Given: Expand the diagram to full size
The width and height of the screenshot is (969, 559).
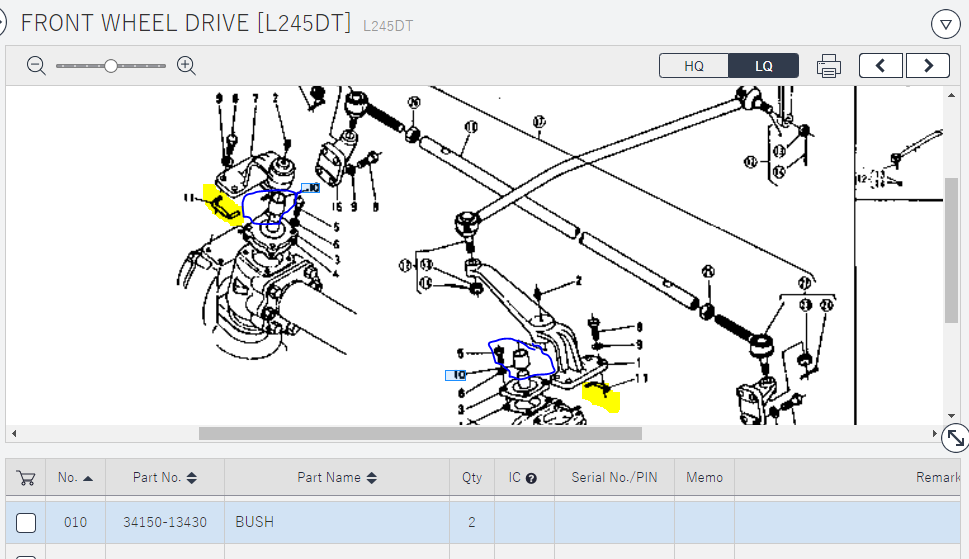Looking at the screenshot, I should coord(955,437).
